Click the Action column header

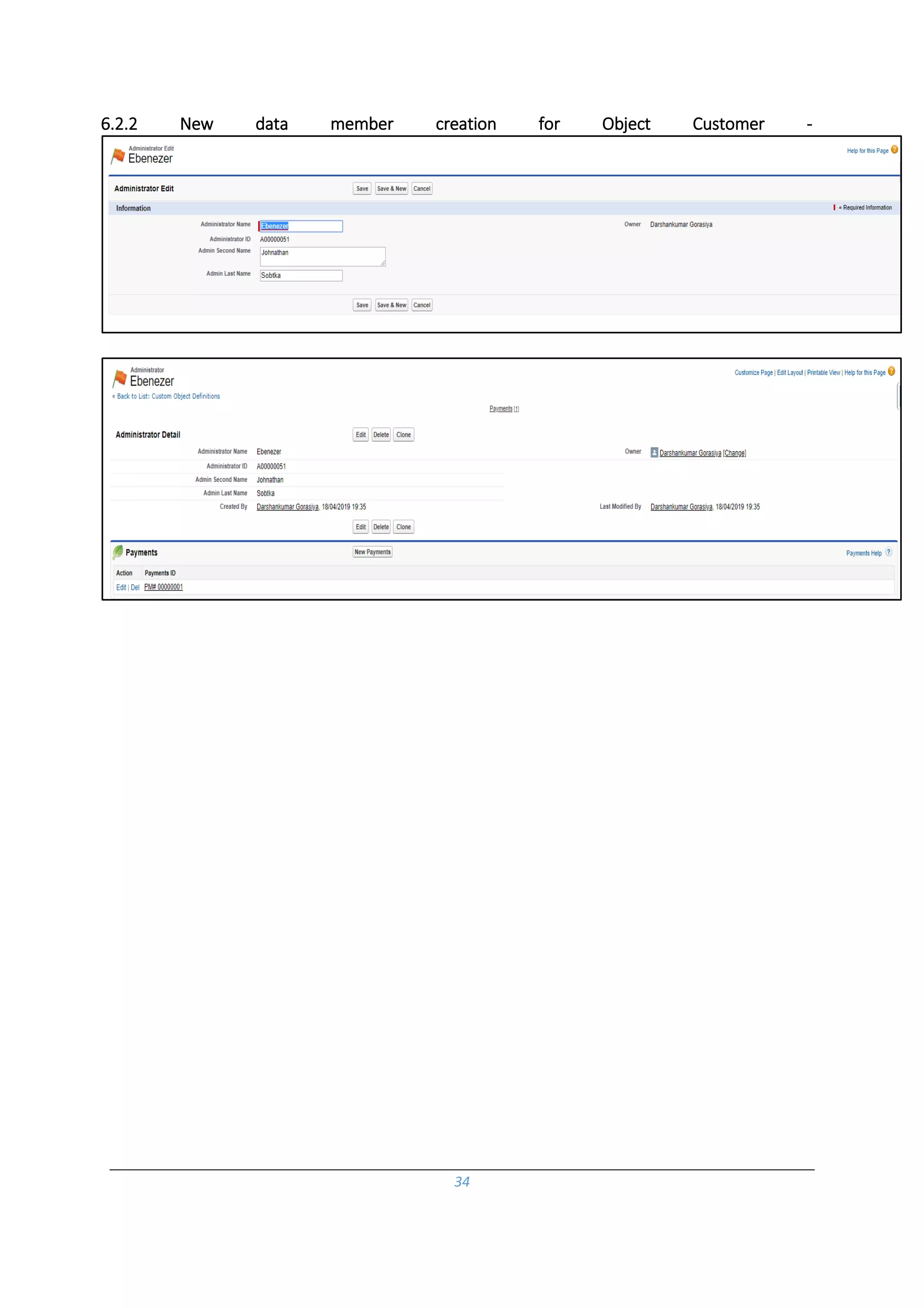[124, 573]
